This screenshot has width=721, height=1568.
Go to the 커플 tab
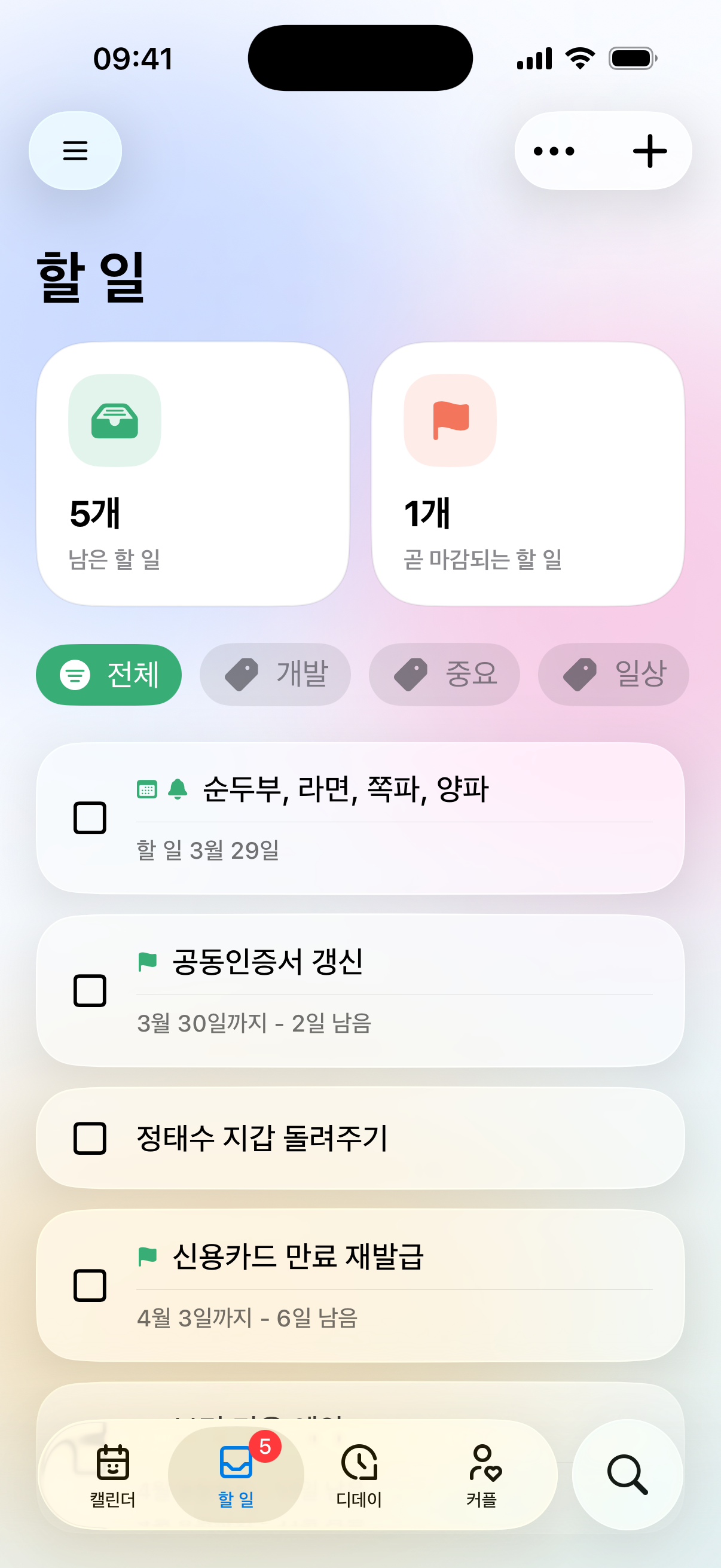point(482,1474)
